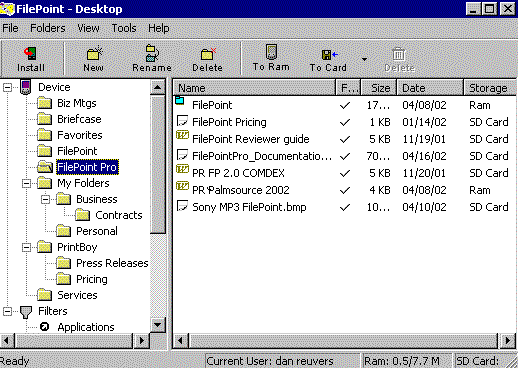This screenshot has width=518, height=368.
Task: Click the FilePoint Reviewer guide file icon
Action: (182, 135)
